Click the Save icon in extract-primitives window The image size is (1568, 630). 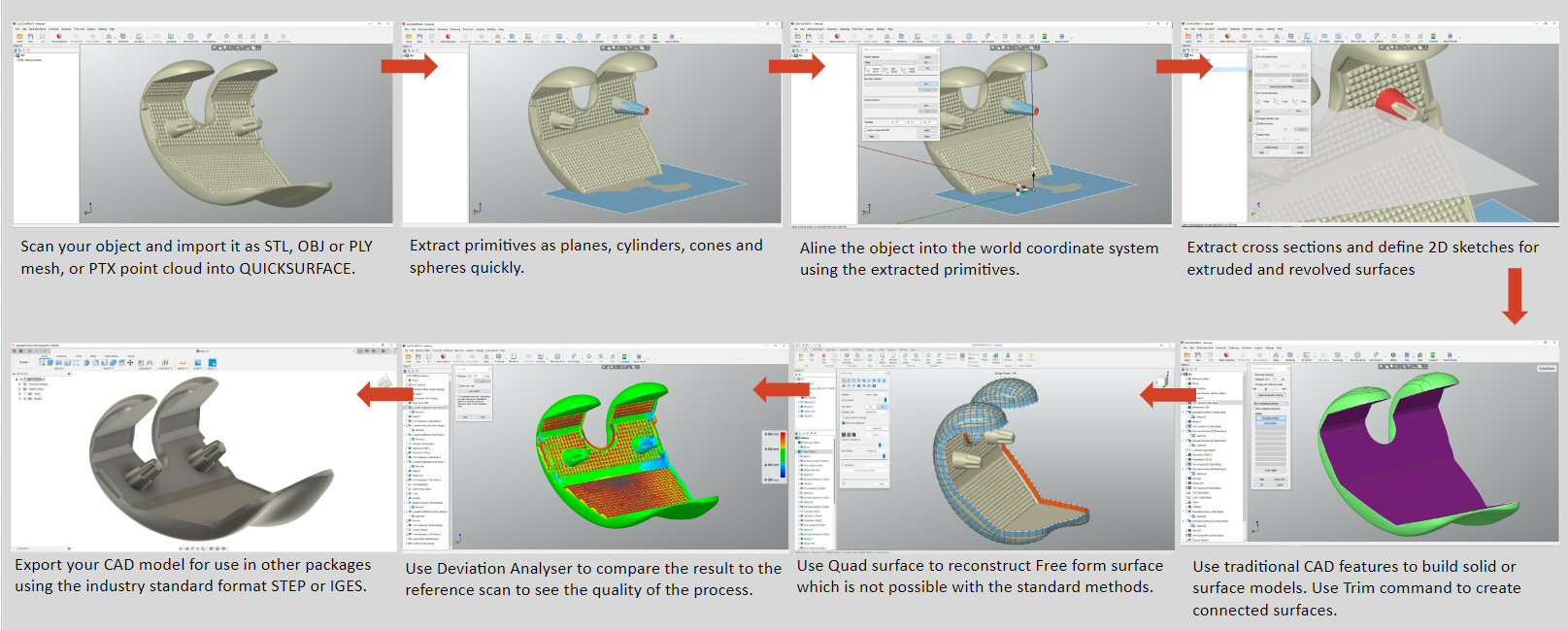419,36
